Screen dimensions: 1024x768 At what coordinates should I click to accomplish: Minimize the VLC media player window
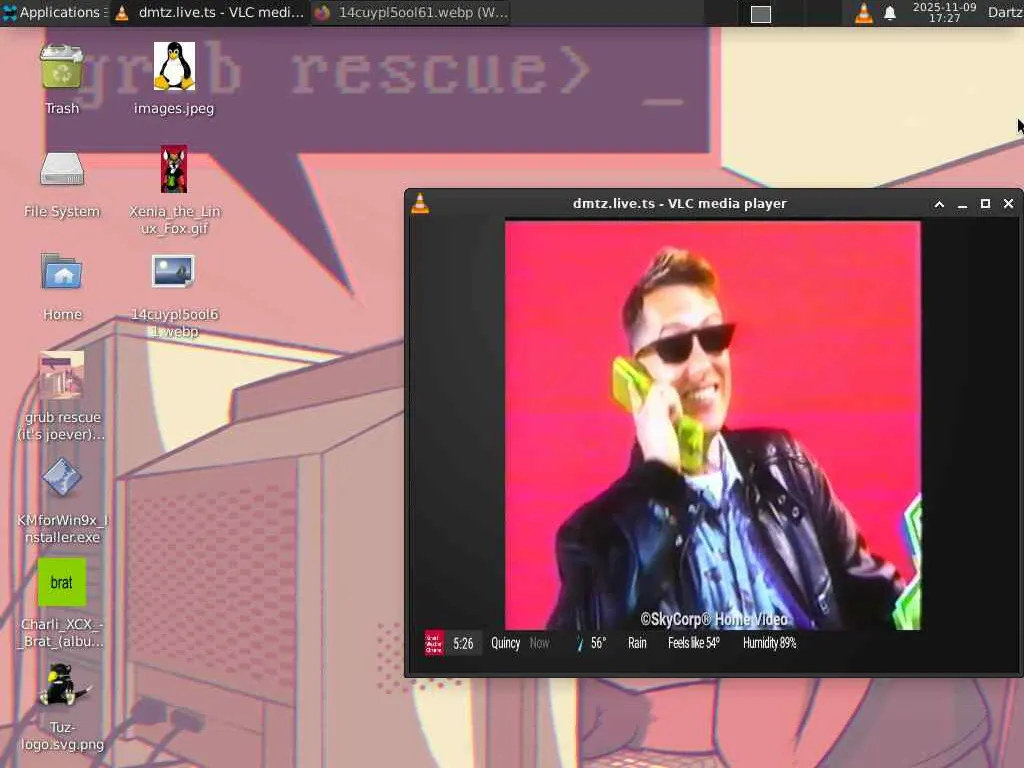962,204
